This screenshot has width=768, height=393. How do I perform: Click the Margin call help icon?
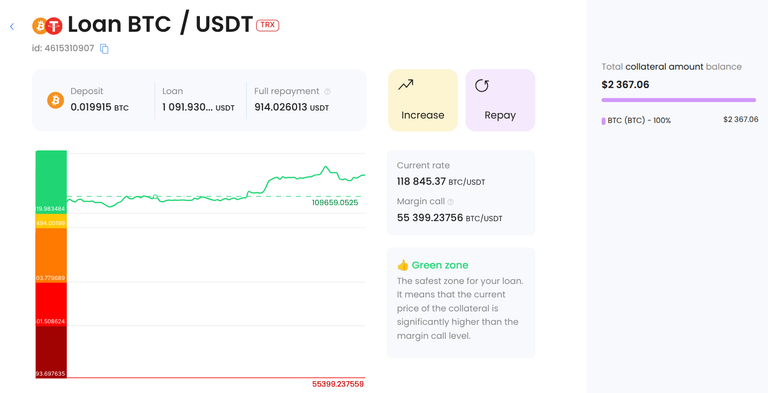tap(451, 201)
